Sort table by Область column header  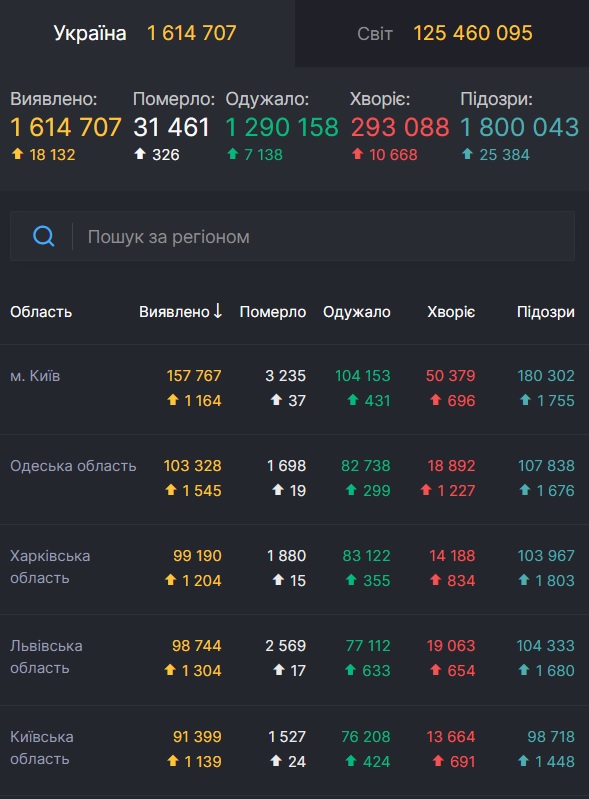click(41, 311)
